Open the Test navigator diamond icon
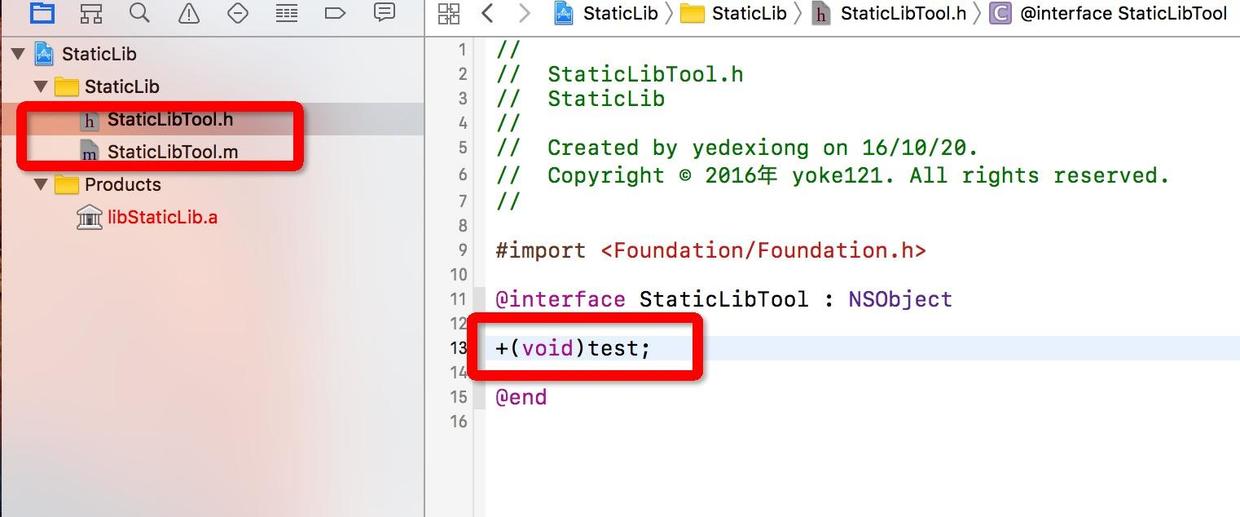 (238, 13)
